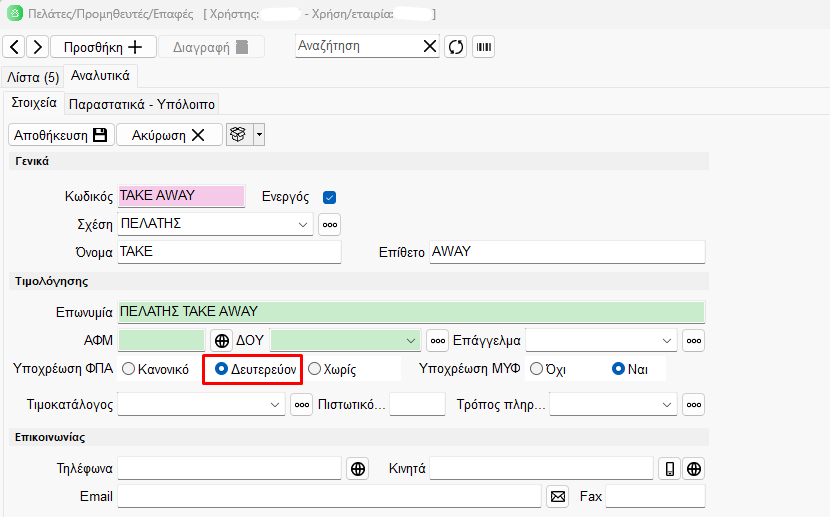Select the Κανονικό radio for Υποχρέωση ΦΠΑ
This screenshot has width=830, height=517.
pyautogui.click(x=129, y=369)
